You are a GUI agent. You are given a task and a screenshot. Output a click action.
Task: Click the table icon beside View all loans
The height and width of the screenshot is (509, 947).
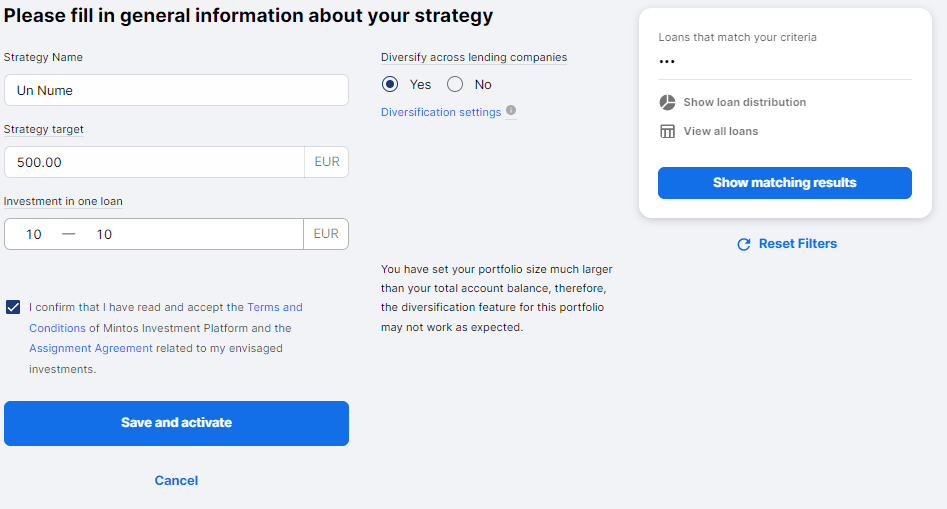667,132
